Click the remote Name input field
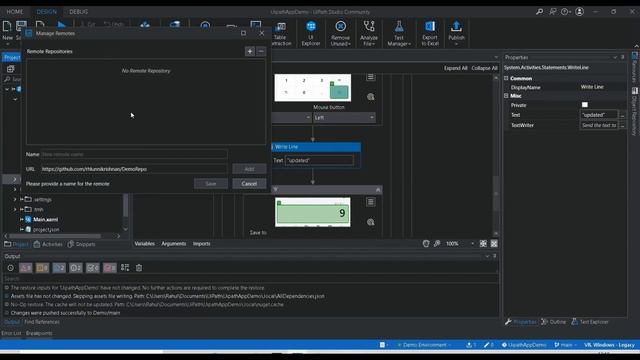Screen dimensions: 640x360 [134, 154]
